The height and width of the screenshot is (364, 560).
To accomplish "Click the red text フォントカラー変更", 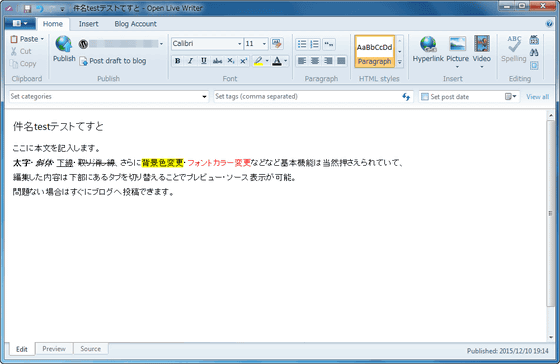I will coord(219,163).
